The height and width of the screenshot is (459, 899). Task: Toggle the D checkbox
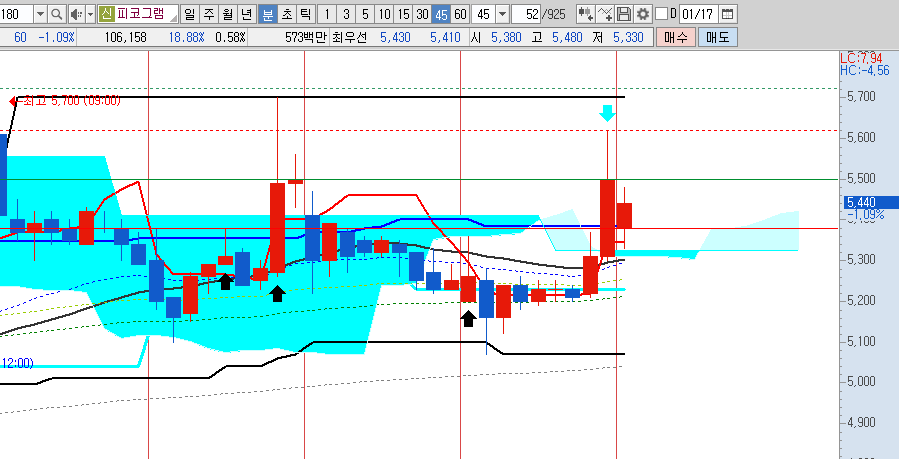[661, 13]
